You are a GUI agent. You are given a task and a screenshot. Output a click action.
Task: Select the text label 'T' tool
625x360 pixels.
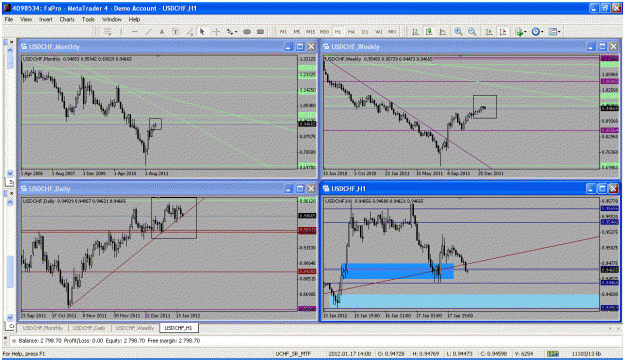pyautogui.click(x=175, y=32)
